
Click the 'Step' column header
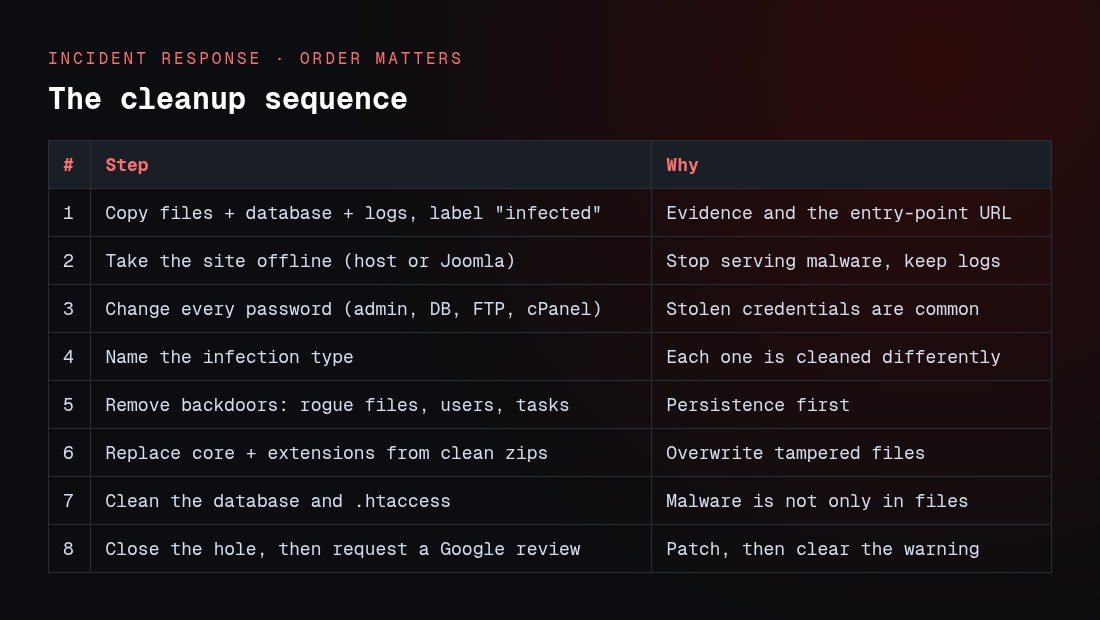point(371,165)
